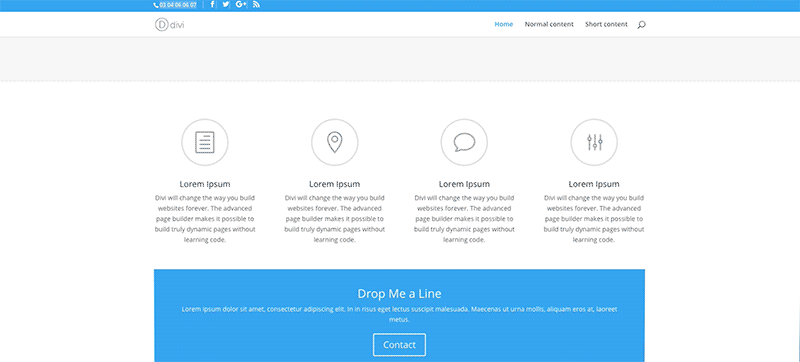Open the search magnifier icon
The width and height of the screenshot is (800, 362).
coord(641,24)
